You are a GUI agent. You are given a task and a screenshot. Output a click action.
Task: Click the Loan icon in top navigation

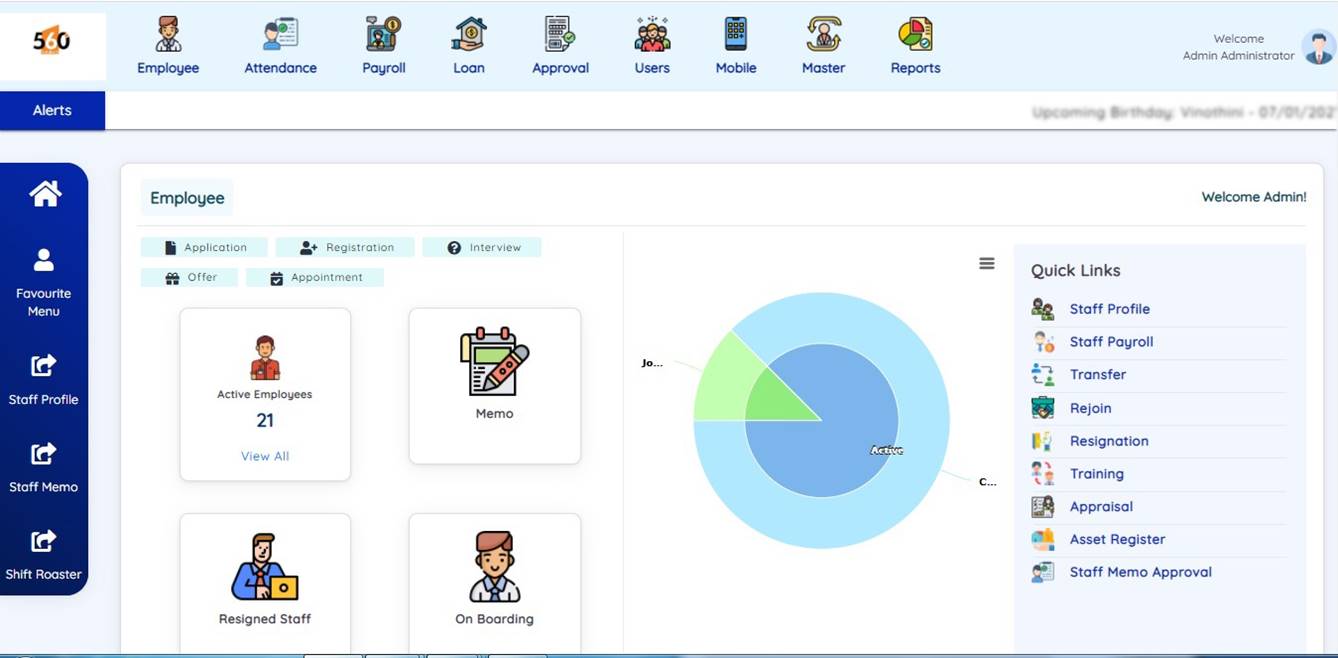point(468,35)
